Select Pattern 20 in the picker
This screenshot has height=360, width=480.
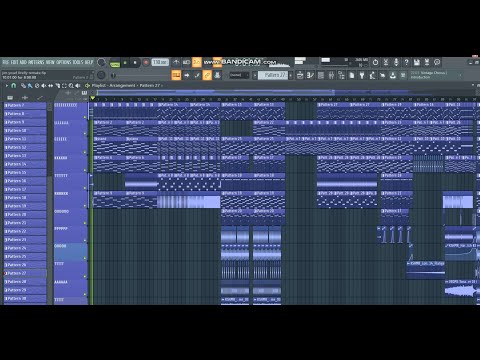(x=25, y=214)
